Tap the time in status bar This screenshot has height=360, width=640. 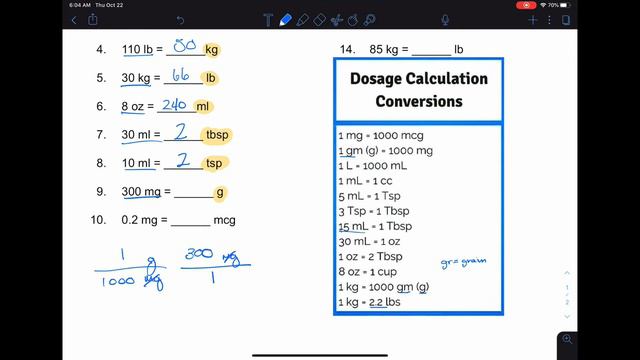tap(80, 5)
